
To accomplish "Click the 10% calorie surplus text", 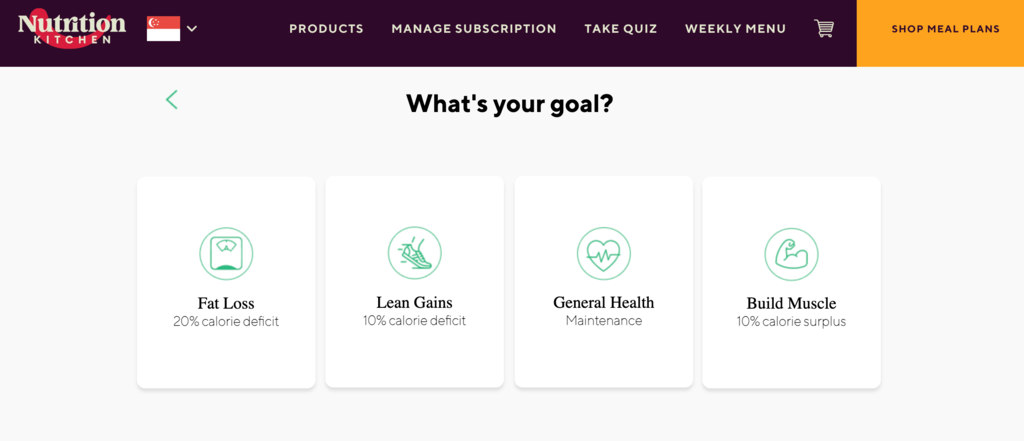I will (791, 322).
